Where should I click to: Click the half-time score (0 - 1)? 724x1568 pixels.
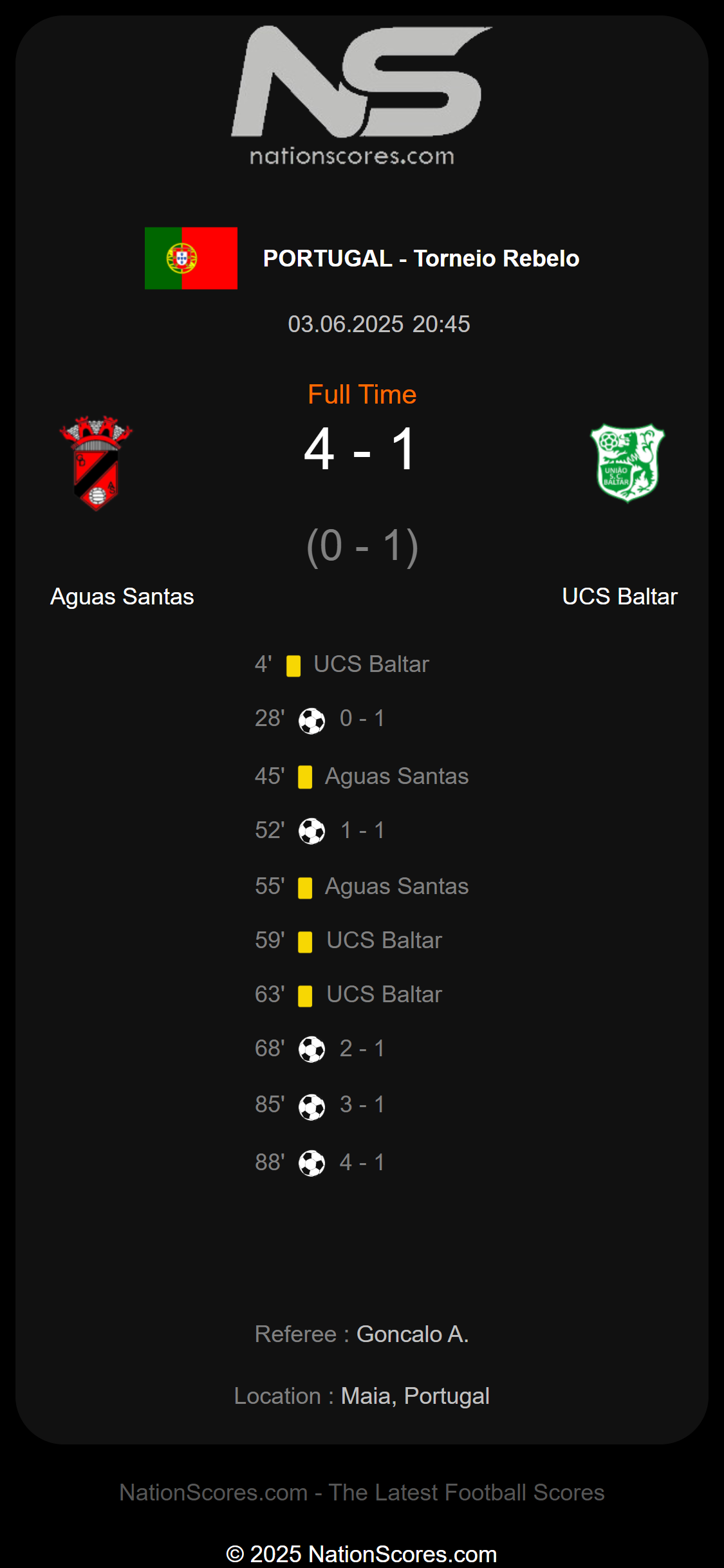coord(362,546)
